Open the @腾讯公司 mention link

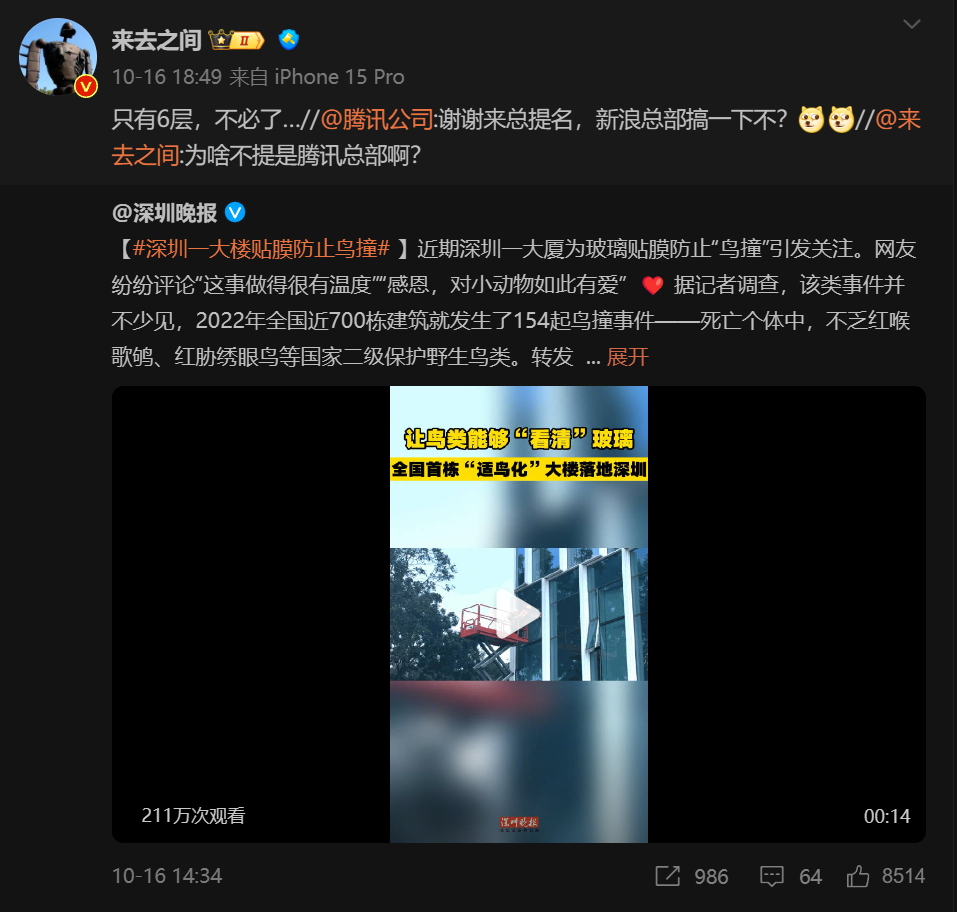377,119
